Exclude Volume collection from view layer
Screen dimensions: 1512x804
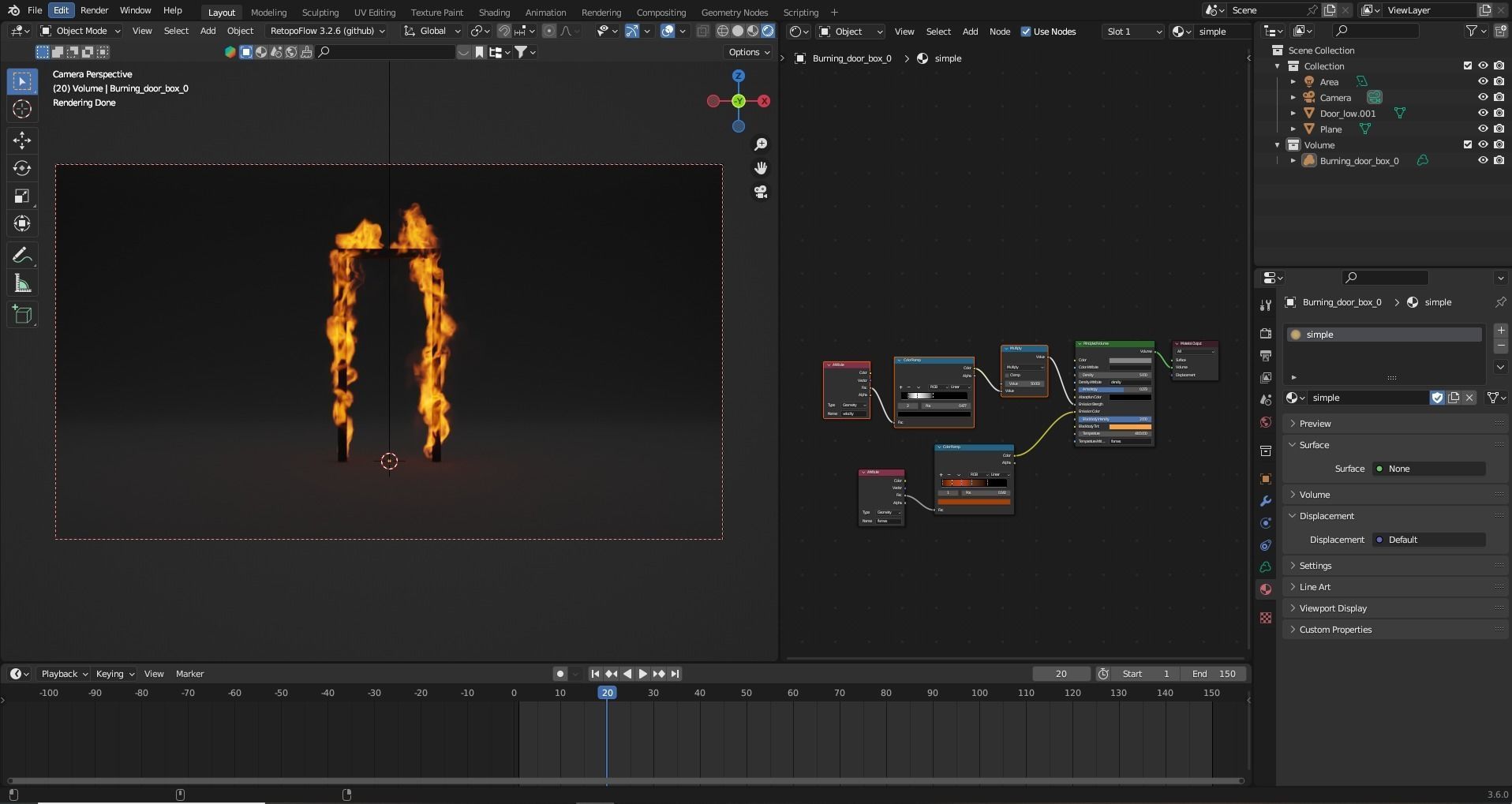1468,144
